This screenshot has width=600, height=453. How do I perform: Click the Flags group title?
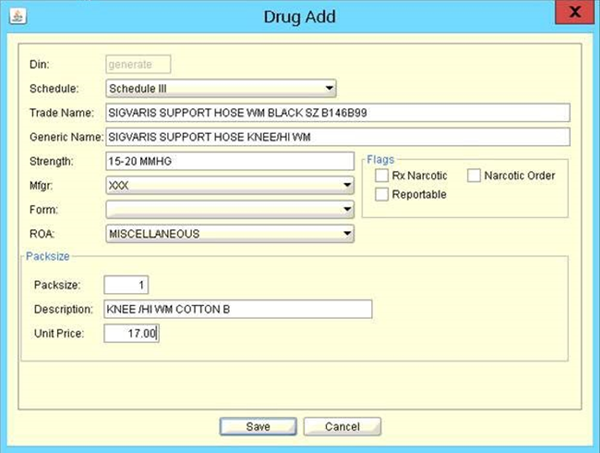(x=380, y=160)
